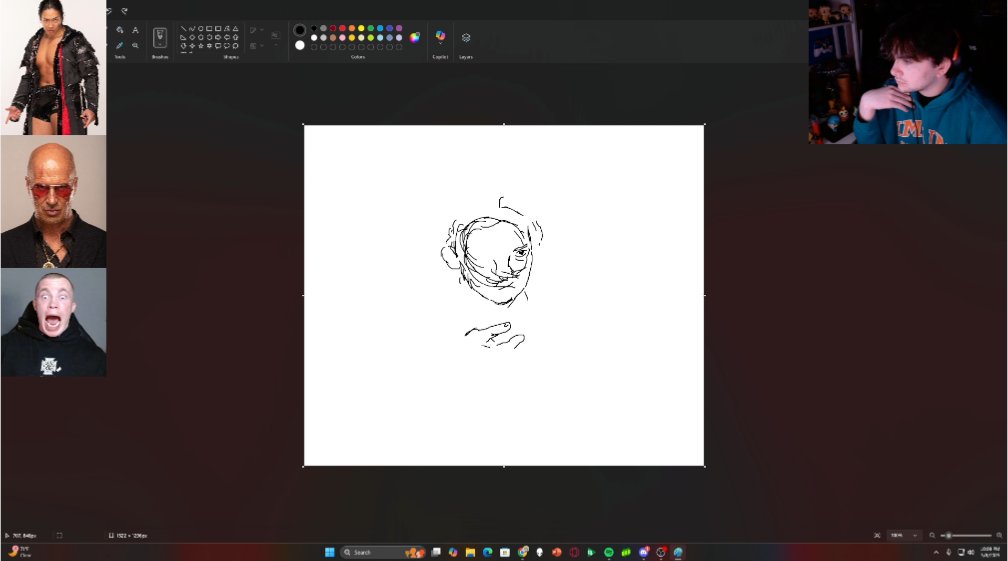1008x561 pixels.
Task: Open the Shape outline dropdown
Action: (x=256, y=30)
